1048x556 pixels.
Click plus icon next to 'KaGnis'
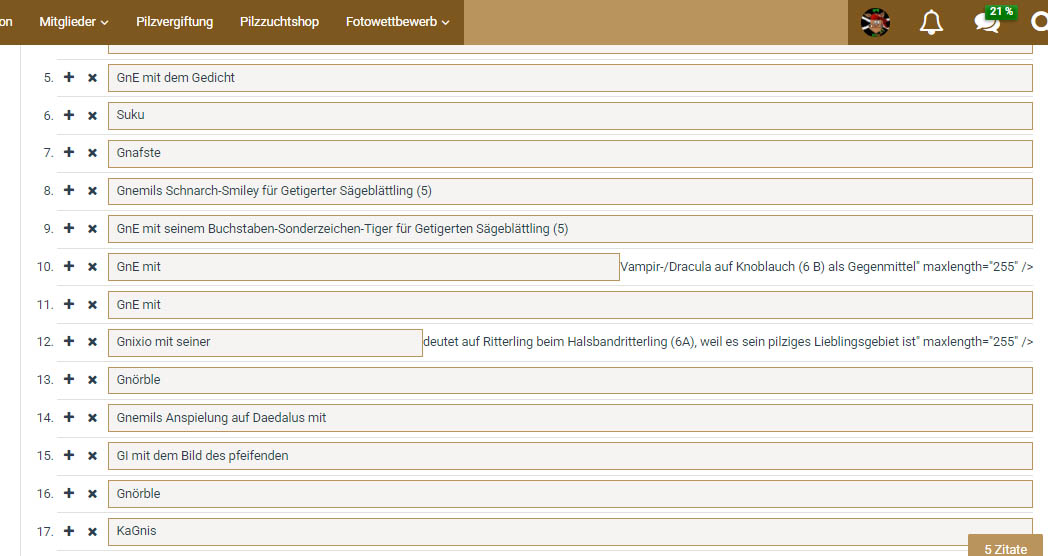(69, 531)
